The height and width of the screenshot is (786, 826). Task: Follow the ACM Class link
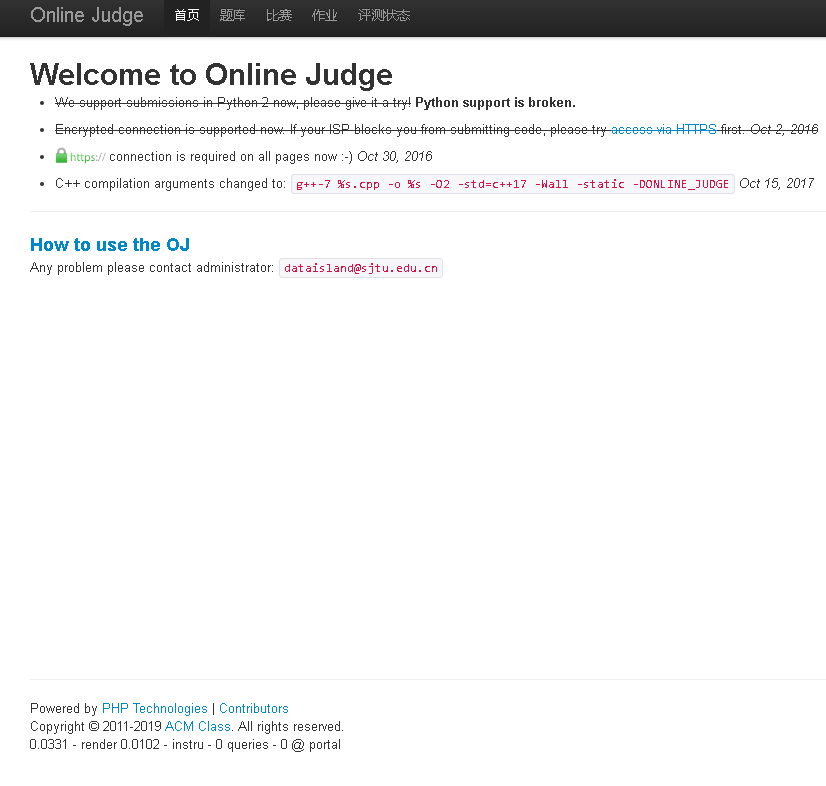click(198, 726)
